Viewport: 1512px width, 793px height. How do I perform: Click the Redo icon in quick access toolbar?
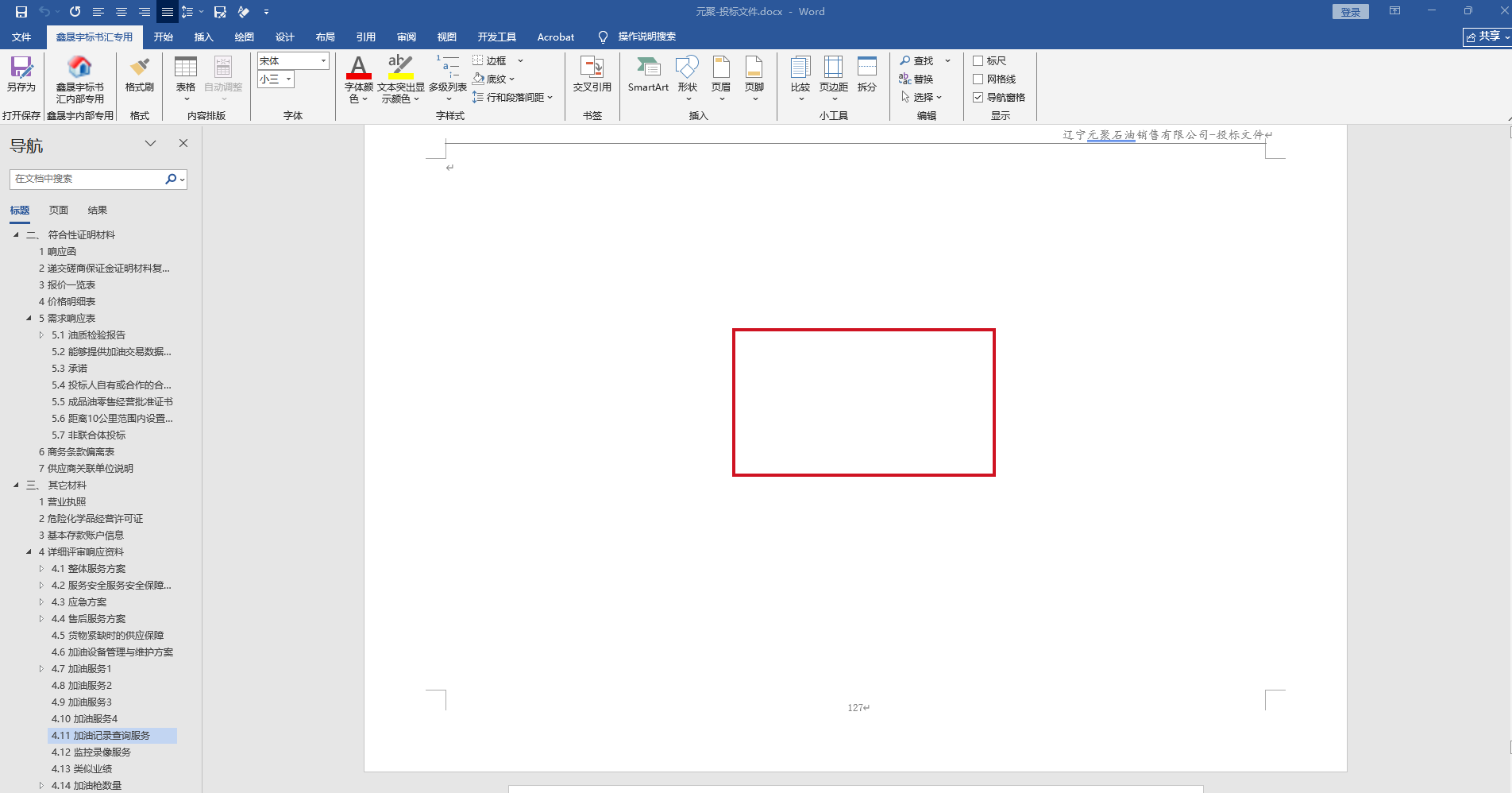[x=75, y=12]
